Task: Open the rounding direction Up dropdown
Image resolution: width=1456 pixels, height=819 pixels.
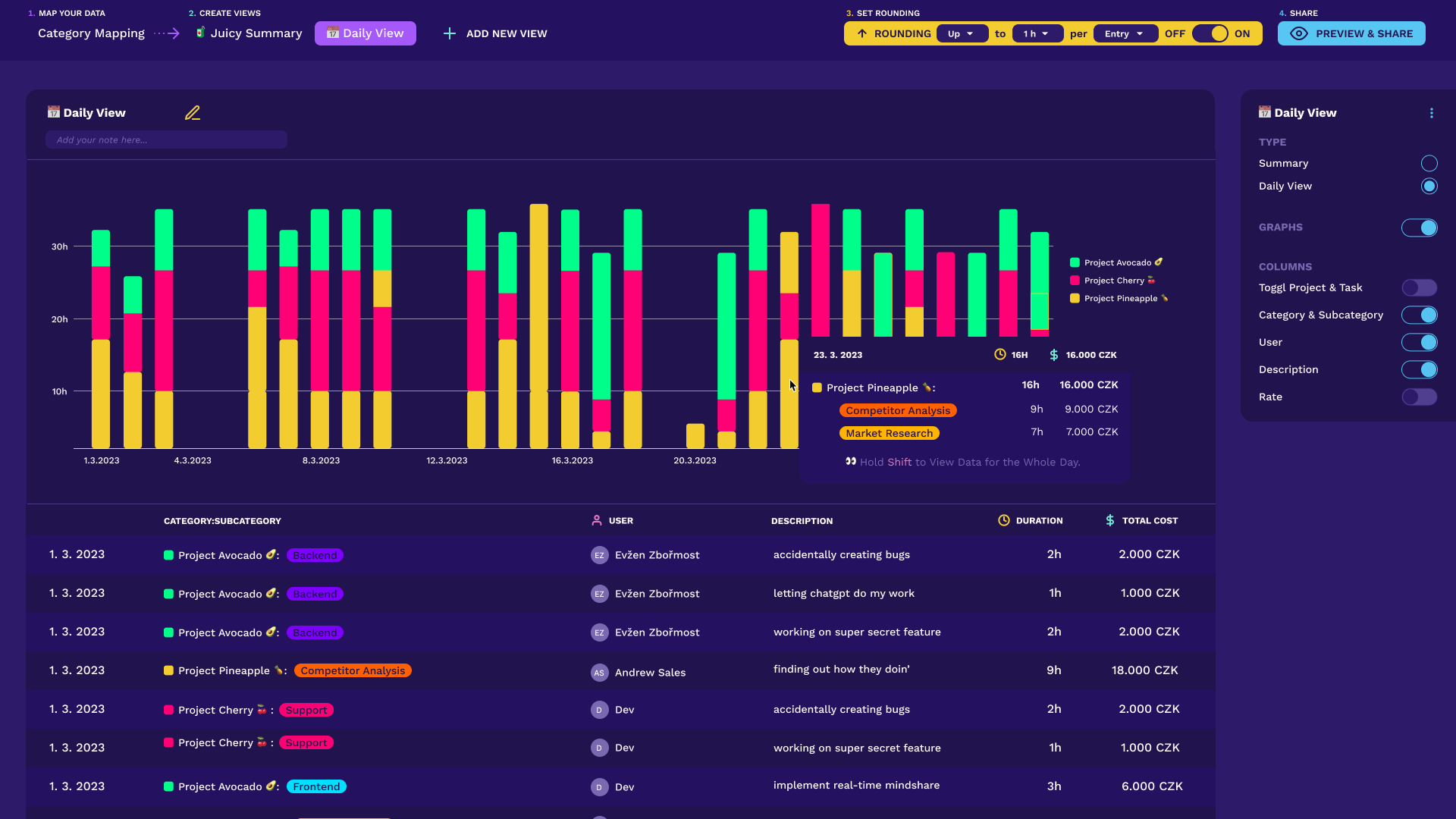Action: 962,33
